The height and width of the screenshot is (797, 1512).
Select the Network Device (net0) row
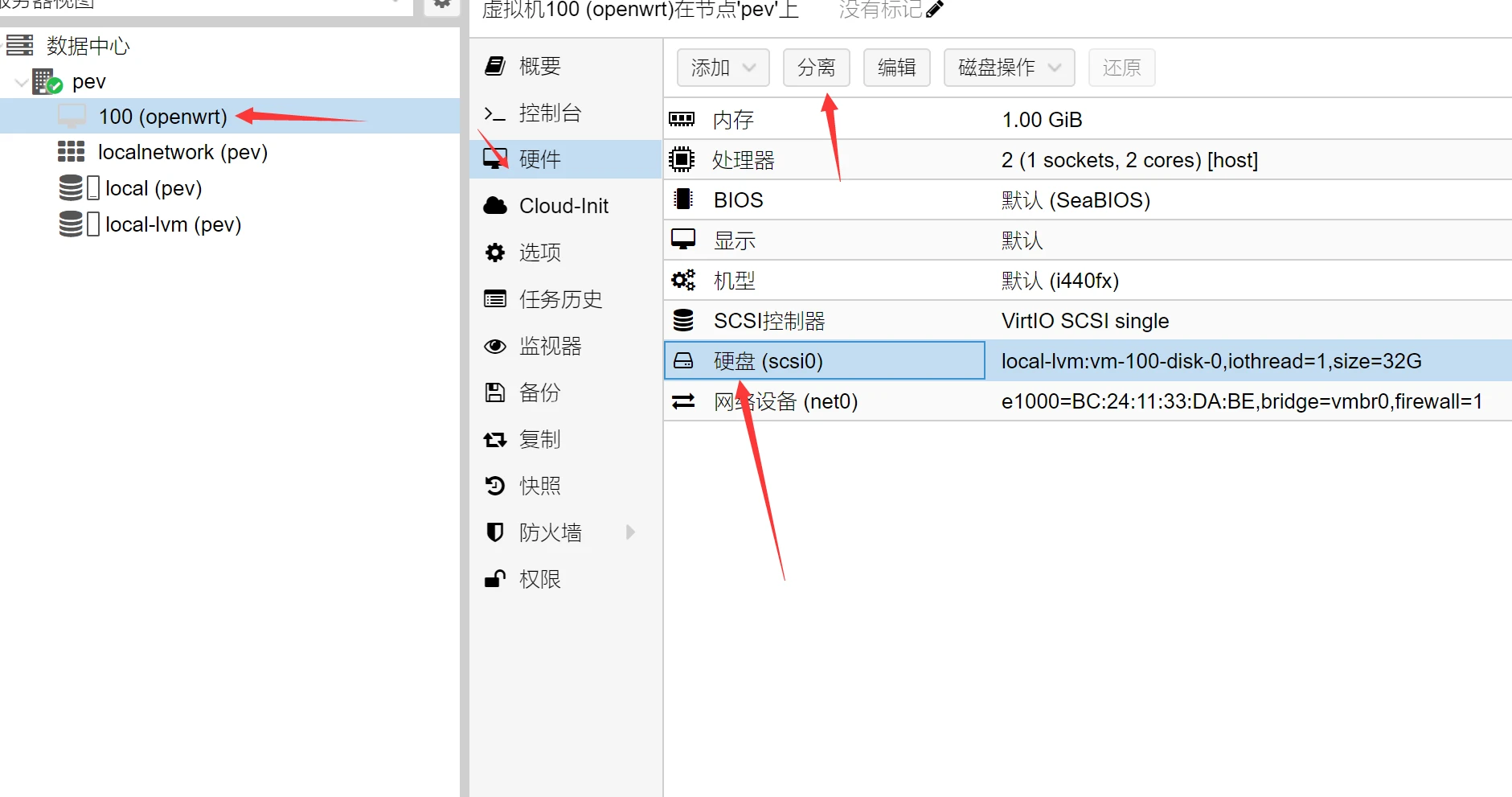[x=1088, y=401]
